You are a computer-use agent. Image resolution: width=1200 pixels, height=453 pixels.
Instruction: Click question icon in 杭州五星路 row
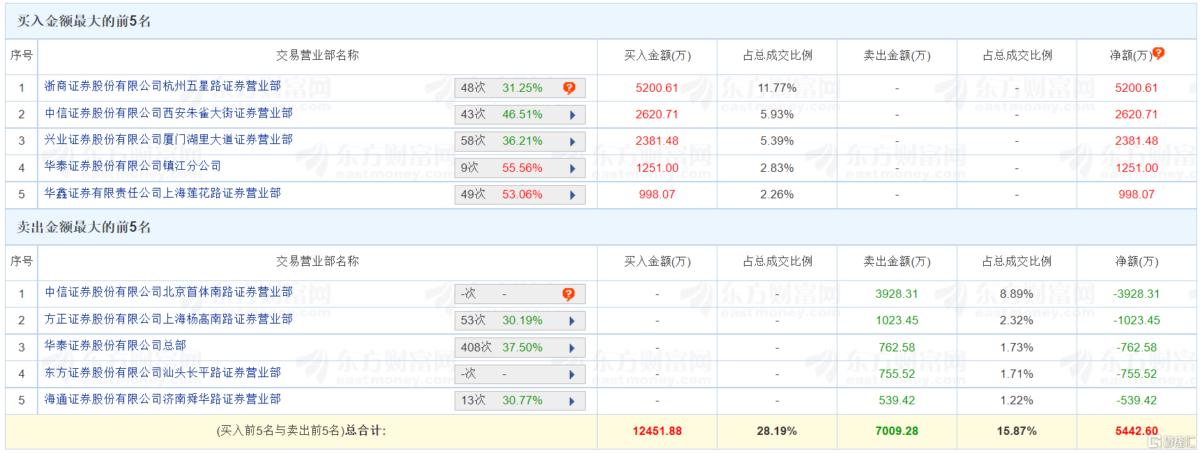568,88
